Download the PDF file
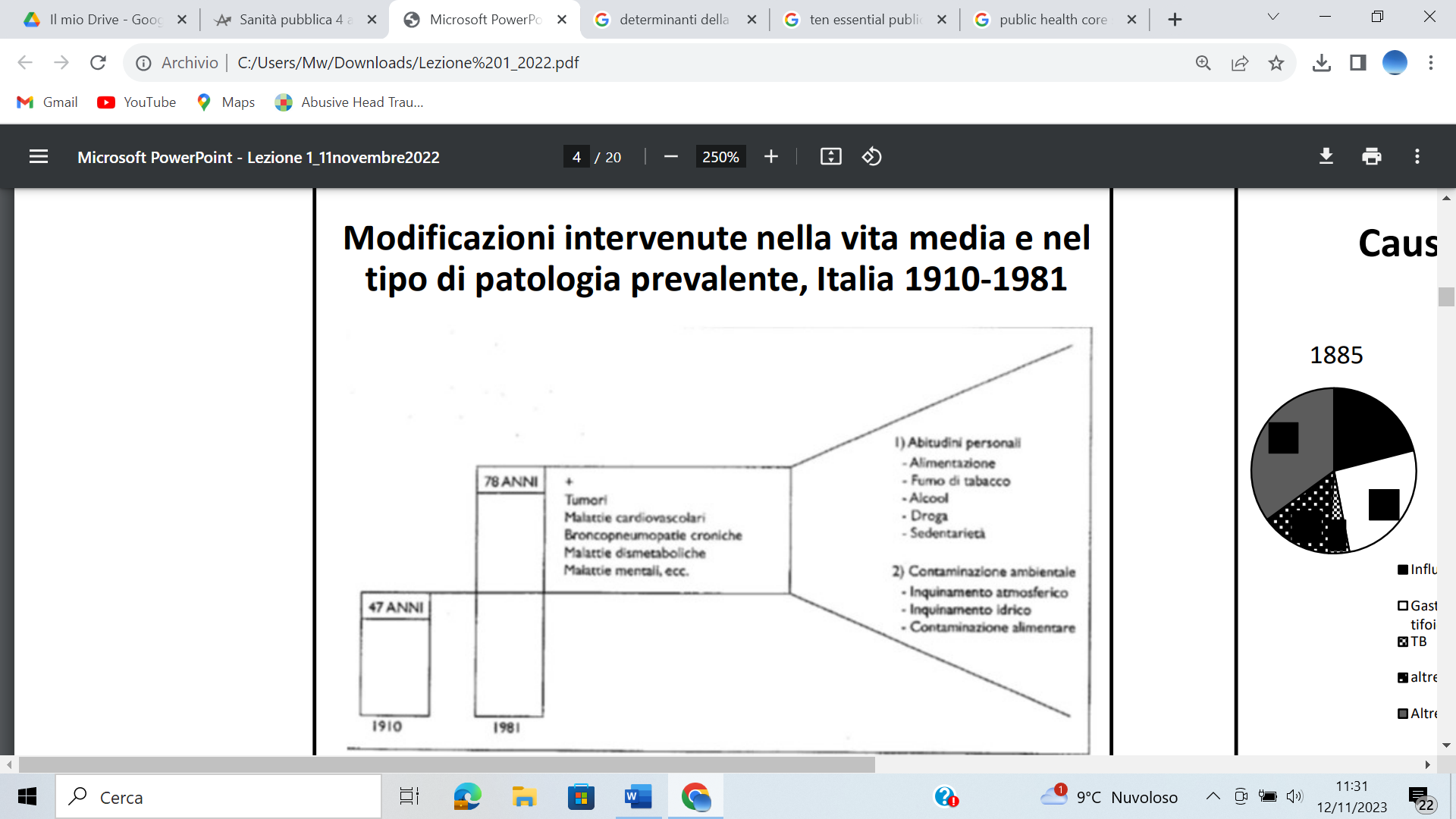1456x819 pixels. click(1326, 157)
